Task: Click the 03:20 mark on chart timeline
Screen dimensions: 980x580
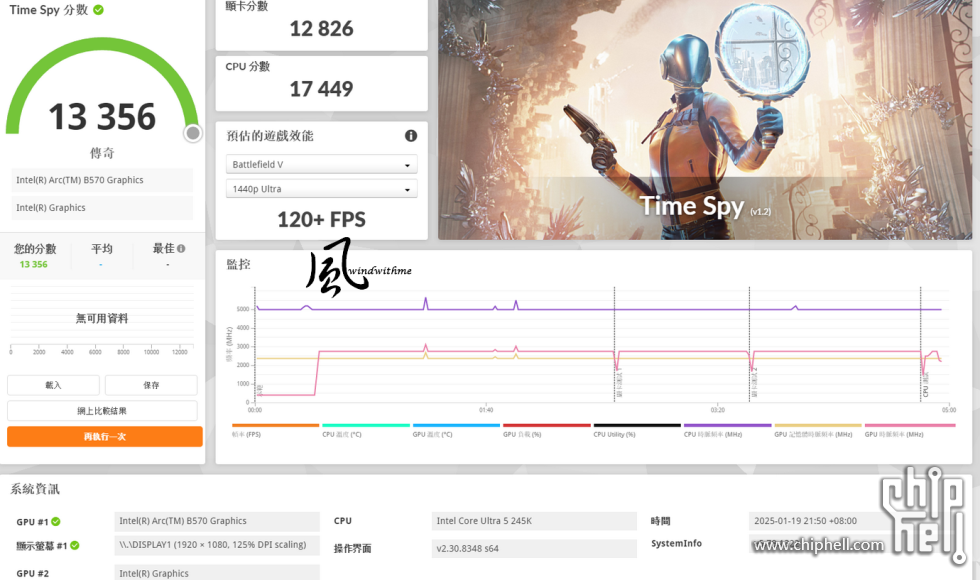Action: [x=718, y=410]
